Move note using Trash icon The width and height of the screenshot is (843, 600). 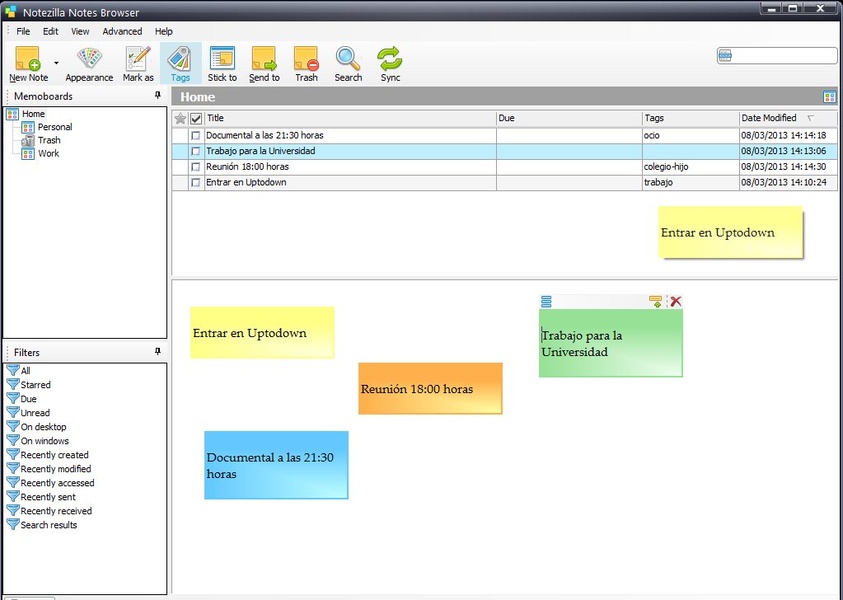(x=306, y=58)
